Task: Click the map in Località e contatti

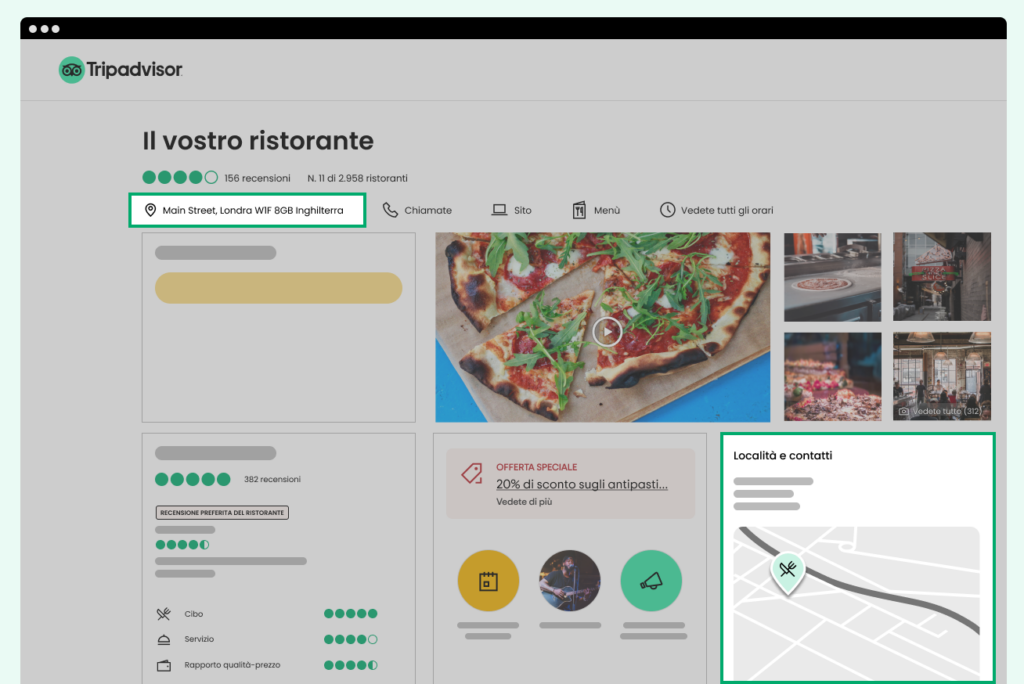Action: point(856,602)
